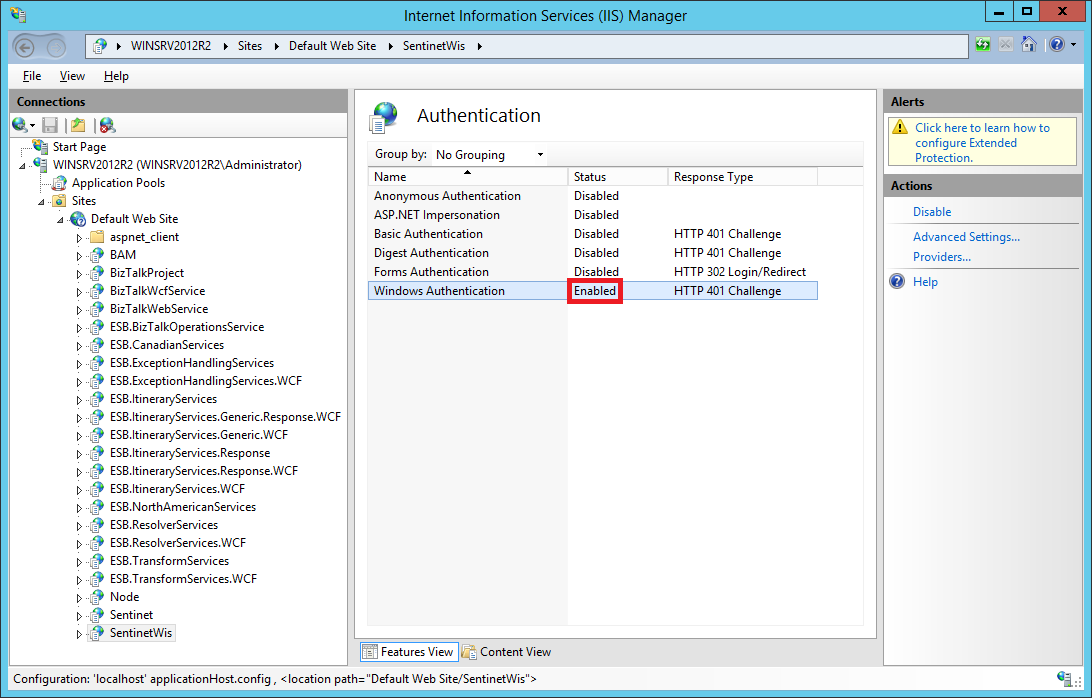Click the Node application icon in tree

(x=97, y=597)
